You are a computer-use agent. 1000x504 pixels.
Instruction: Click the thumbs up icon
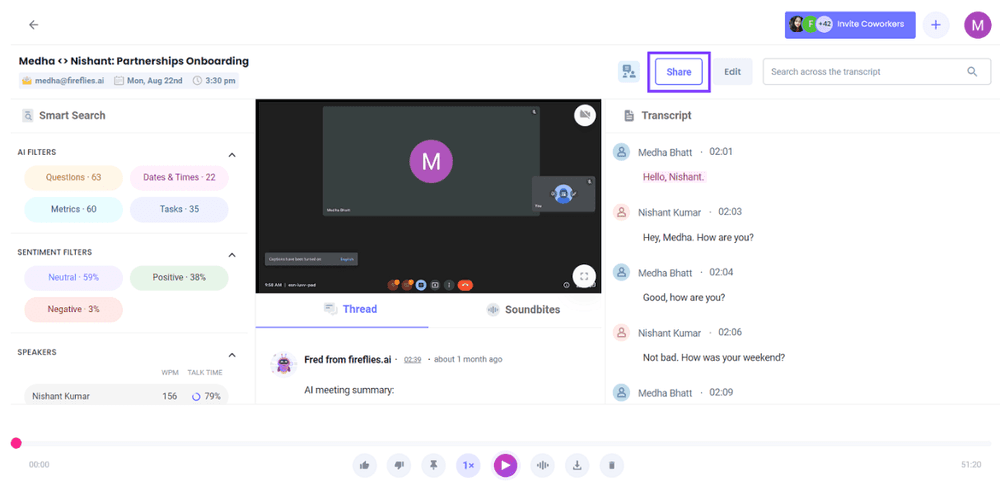click(x=365, y=465)
